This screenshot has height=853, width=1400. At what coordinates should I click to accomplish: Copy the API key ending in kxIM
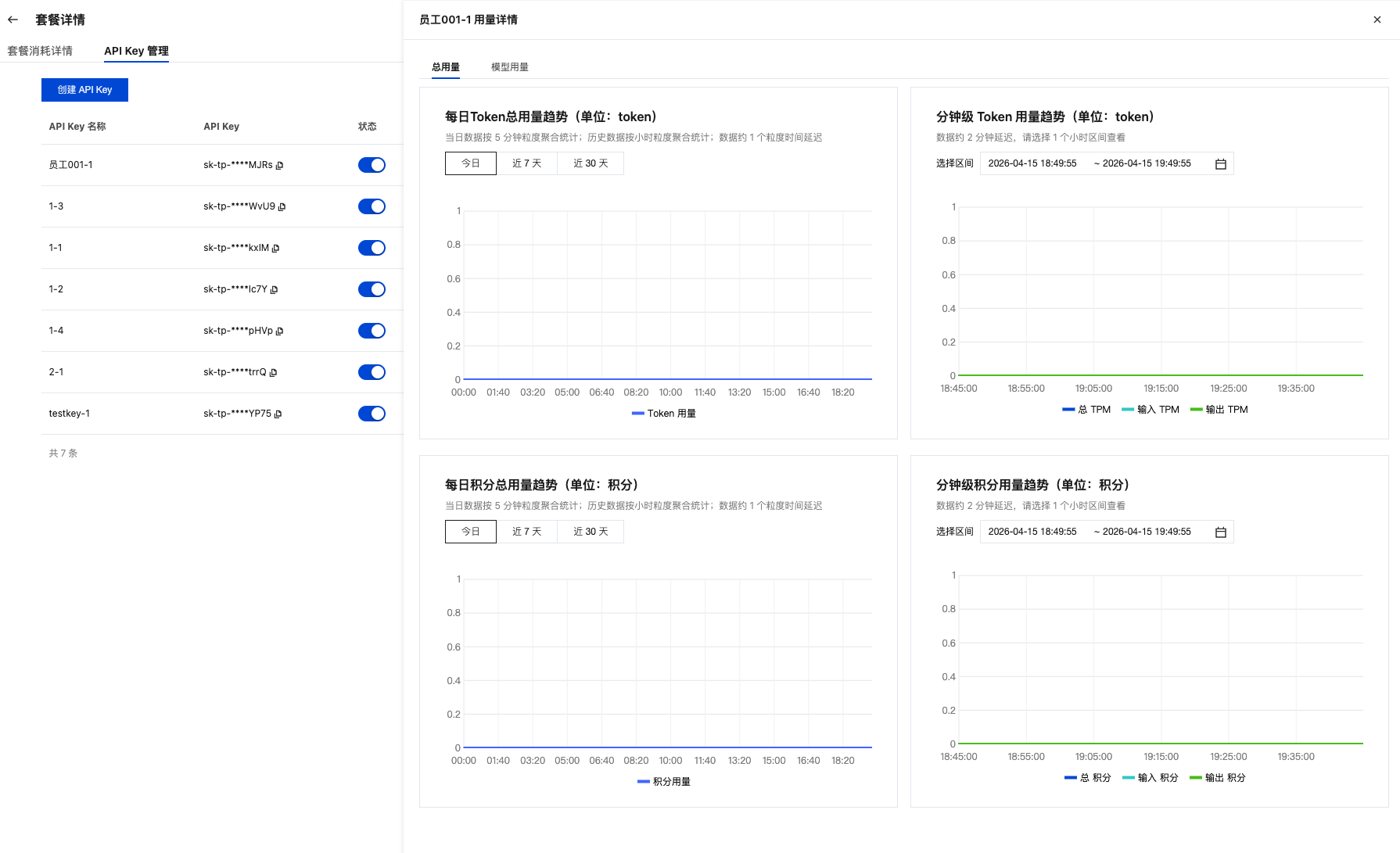click(276, 249)
